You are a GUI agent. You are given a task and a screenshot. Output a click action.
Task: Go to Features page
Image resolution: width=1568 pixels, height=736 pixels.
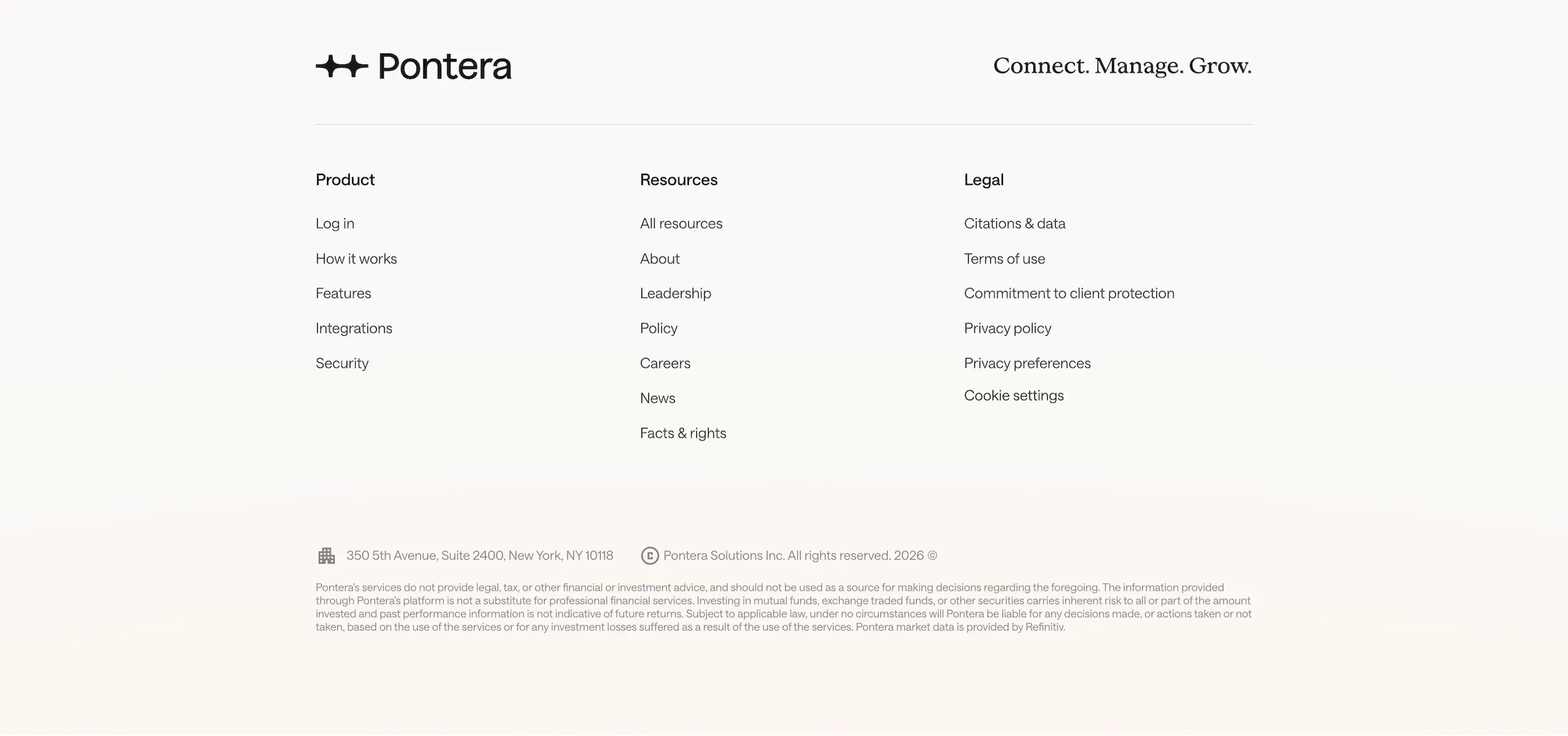[344, 293]
